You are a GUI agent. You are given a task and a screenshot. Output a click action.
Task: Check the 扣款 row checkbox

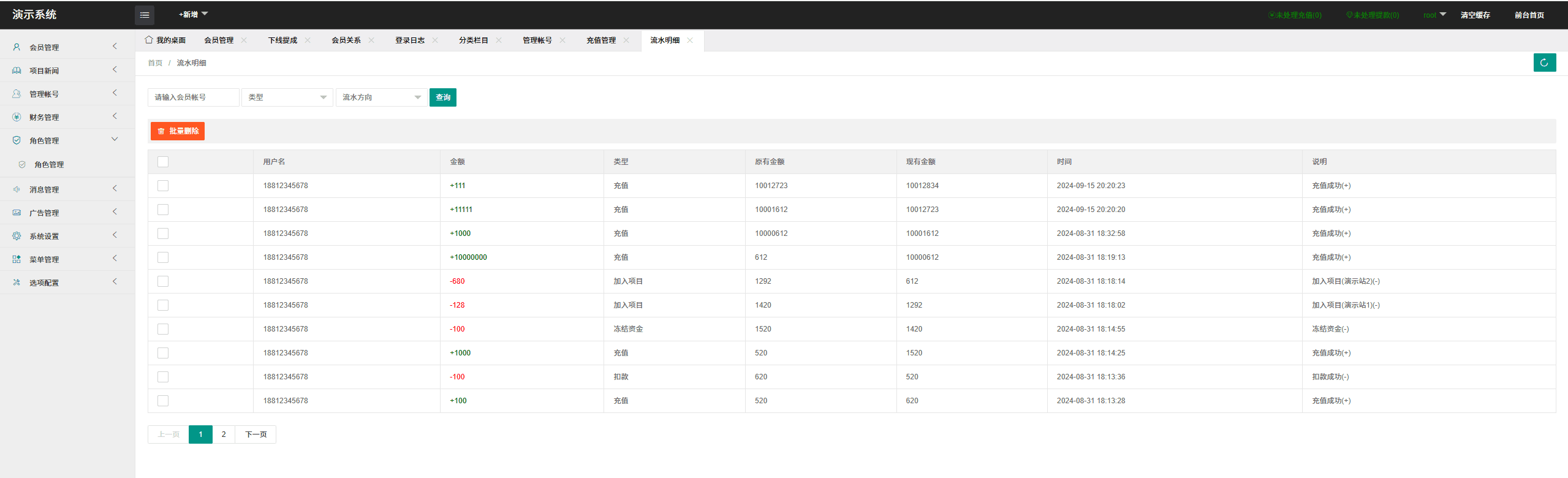pyautogui.click(x=163, y=377)
